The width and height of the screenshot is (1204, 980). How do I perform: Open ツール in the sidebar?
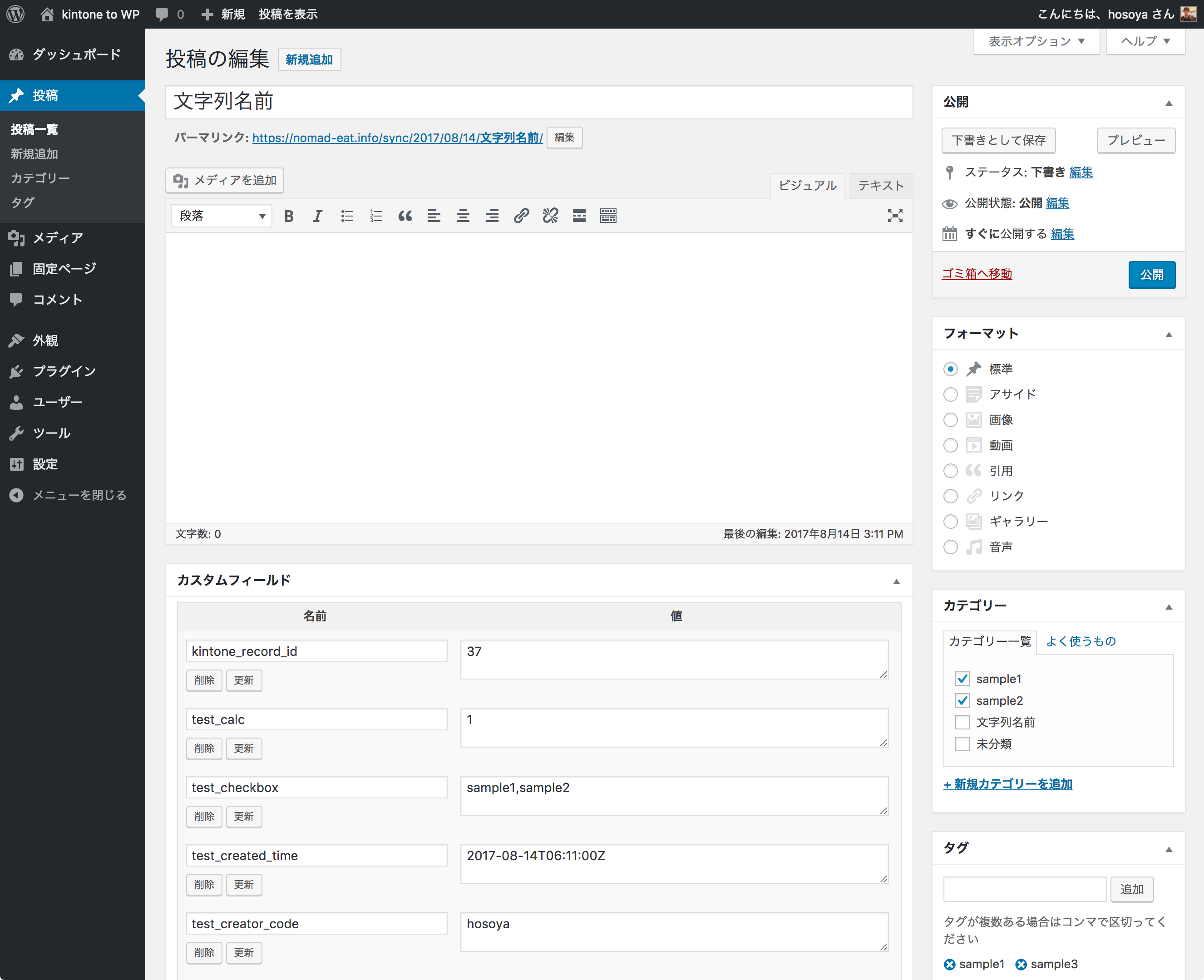click(72, 433)
